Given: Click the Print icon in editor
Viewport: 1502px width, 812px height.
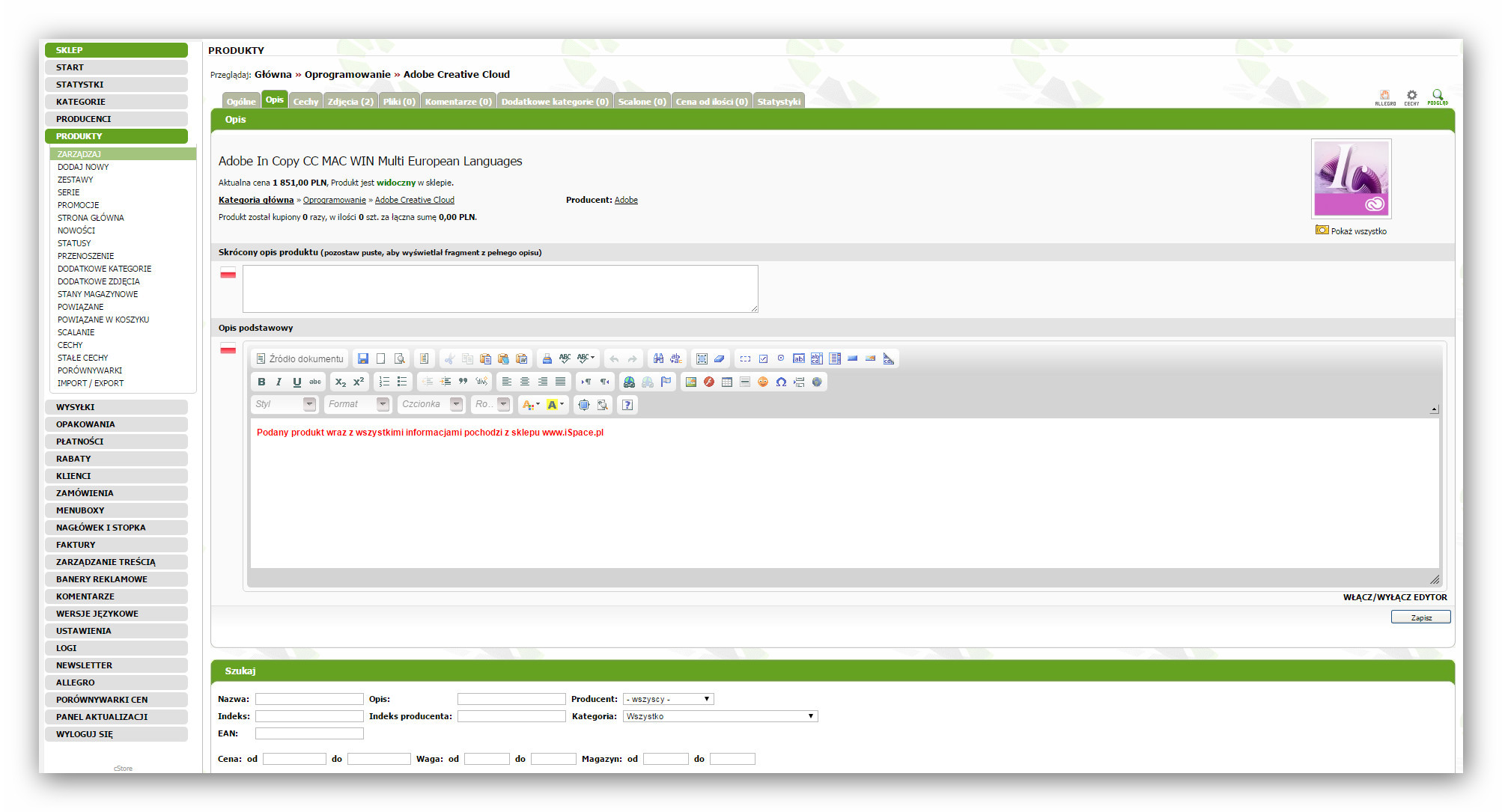Looking at the screenshot, I should [547, 358].
